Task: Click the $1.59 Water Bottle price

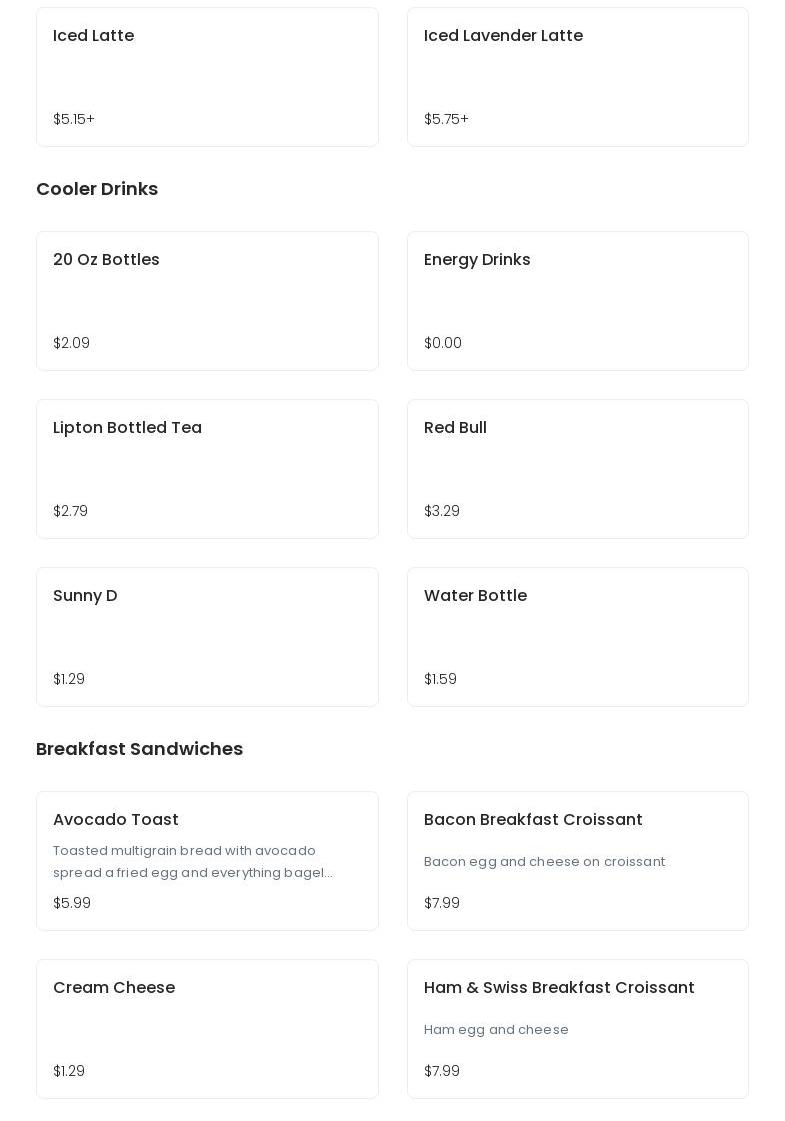Action: point(440,678)
